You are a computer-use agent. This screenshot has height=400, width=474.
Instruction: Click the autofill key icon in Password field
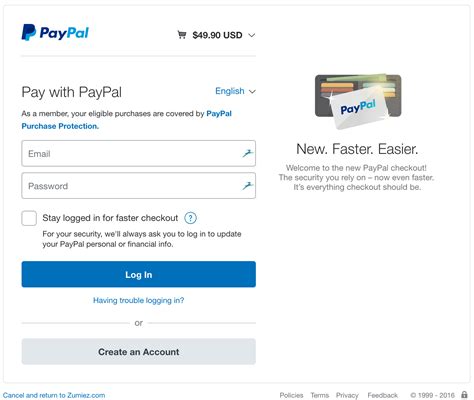tap(247, 186)
